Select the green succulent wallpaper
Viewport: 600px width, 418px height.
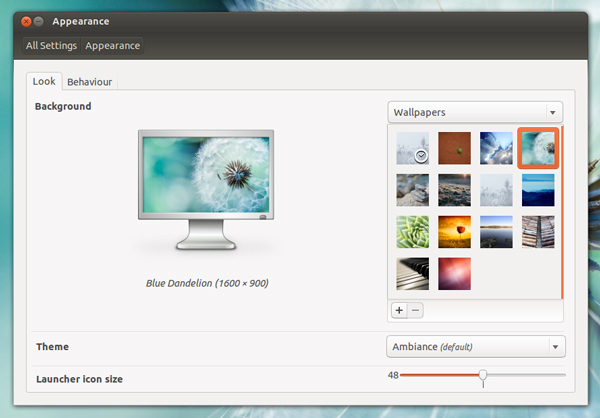[x=412, y=232]
